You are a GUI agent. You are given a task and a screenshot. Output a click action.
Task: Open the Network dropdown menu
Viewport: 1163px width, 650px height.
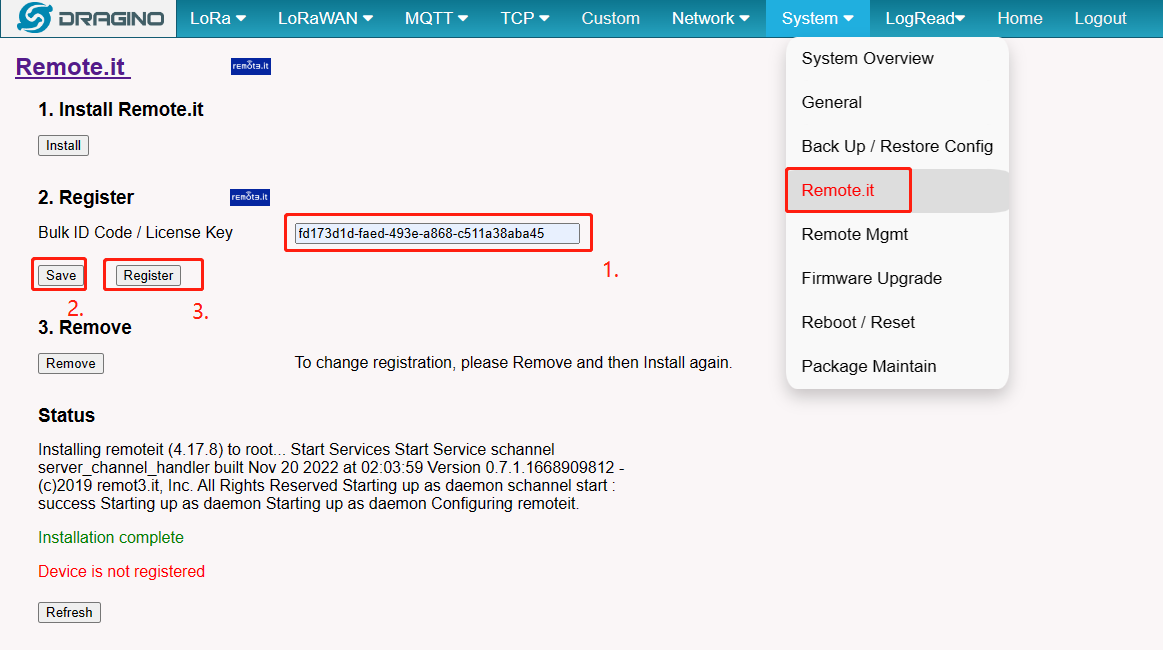[711, 19]
